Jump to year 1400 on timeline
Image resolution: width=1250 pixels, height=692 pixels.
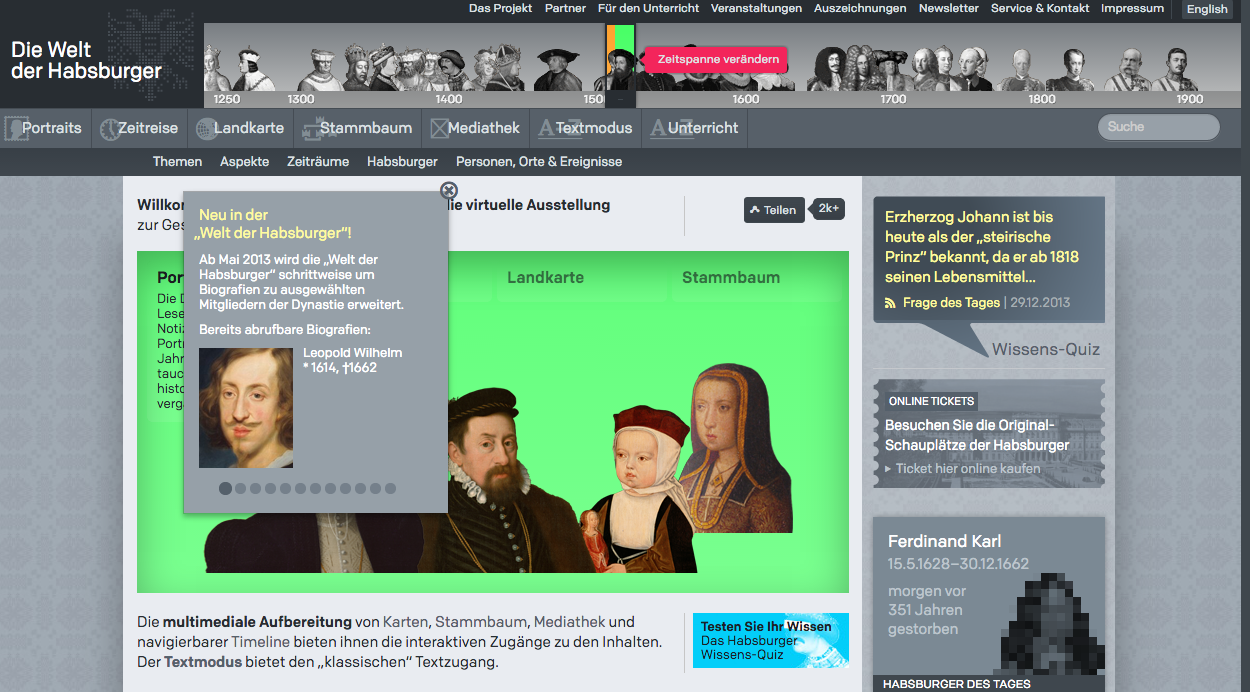pos(449,99)
